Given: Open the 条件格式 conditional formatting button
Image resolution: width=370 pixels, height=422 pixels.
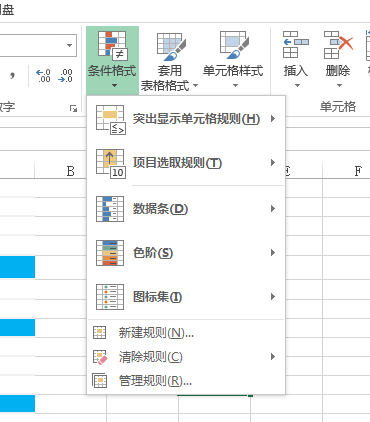Looking at the screenshot, I should [x=112, y=60].
